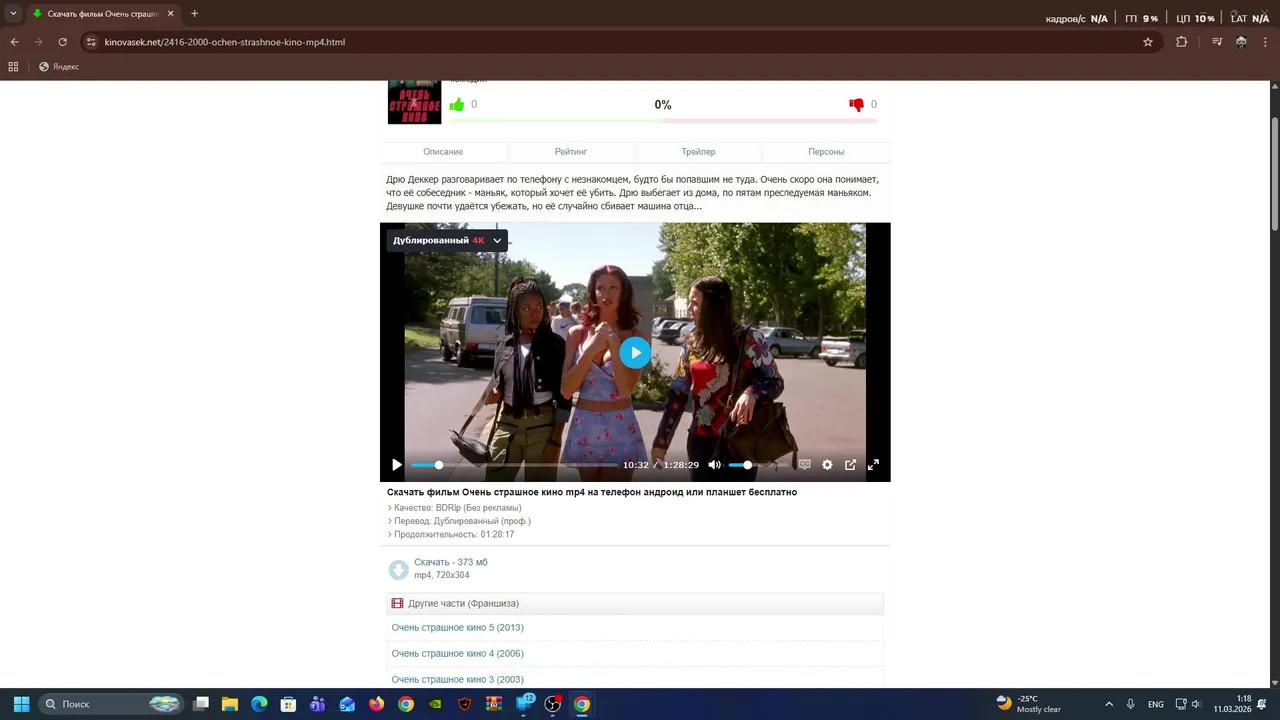Open Microsoft Store from taskbar
1280x720 pixels.
pyautogui.click(x=288, y=704)
